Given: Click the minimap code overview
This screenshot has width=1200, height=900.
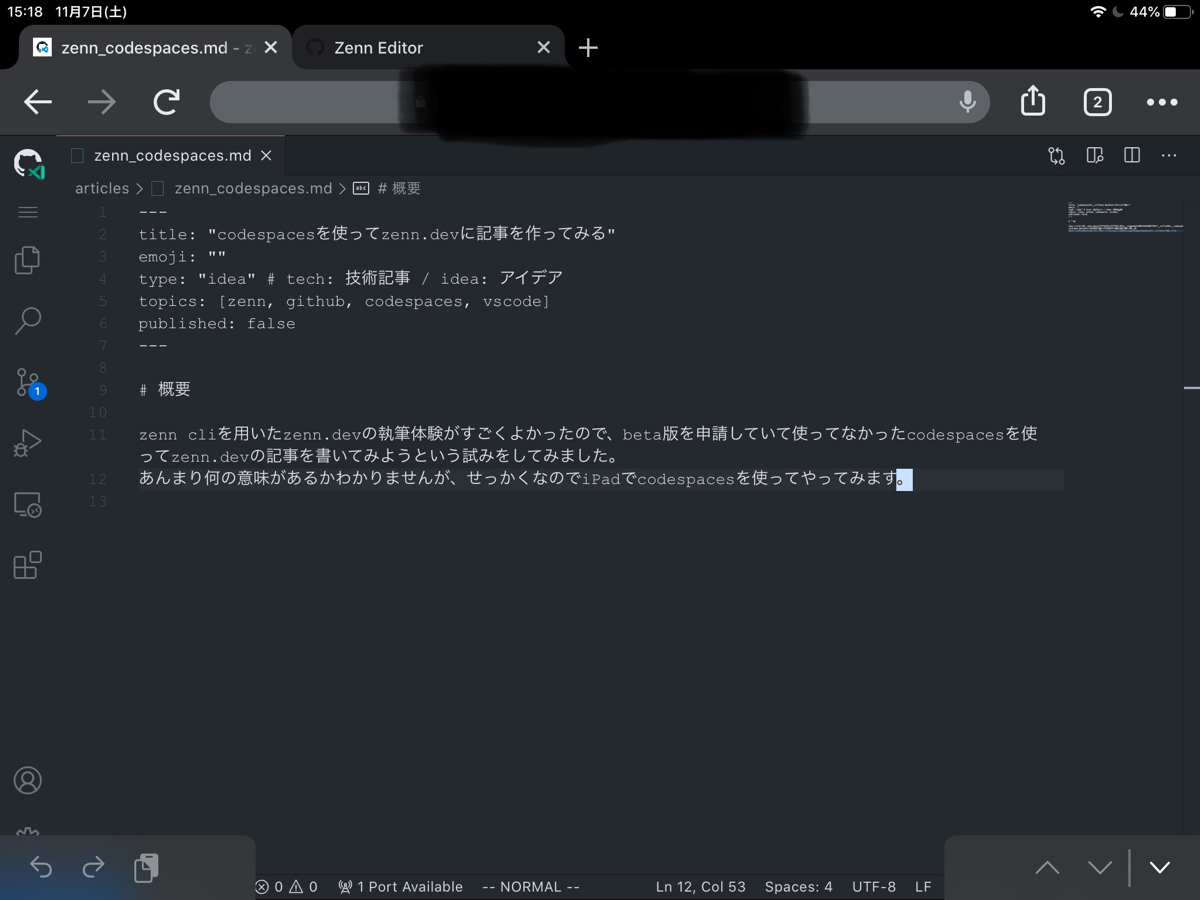Looking at the screenshot, I should coord(1125,216).
